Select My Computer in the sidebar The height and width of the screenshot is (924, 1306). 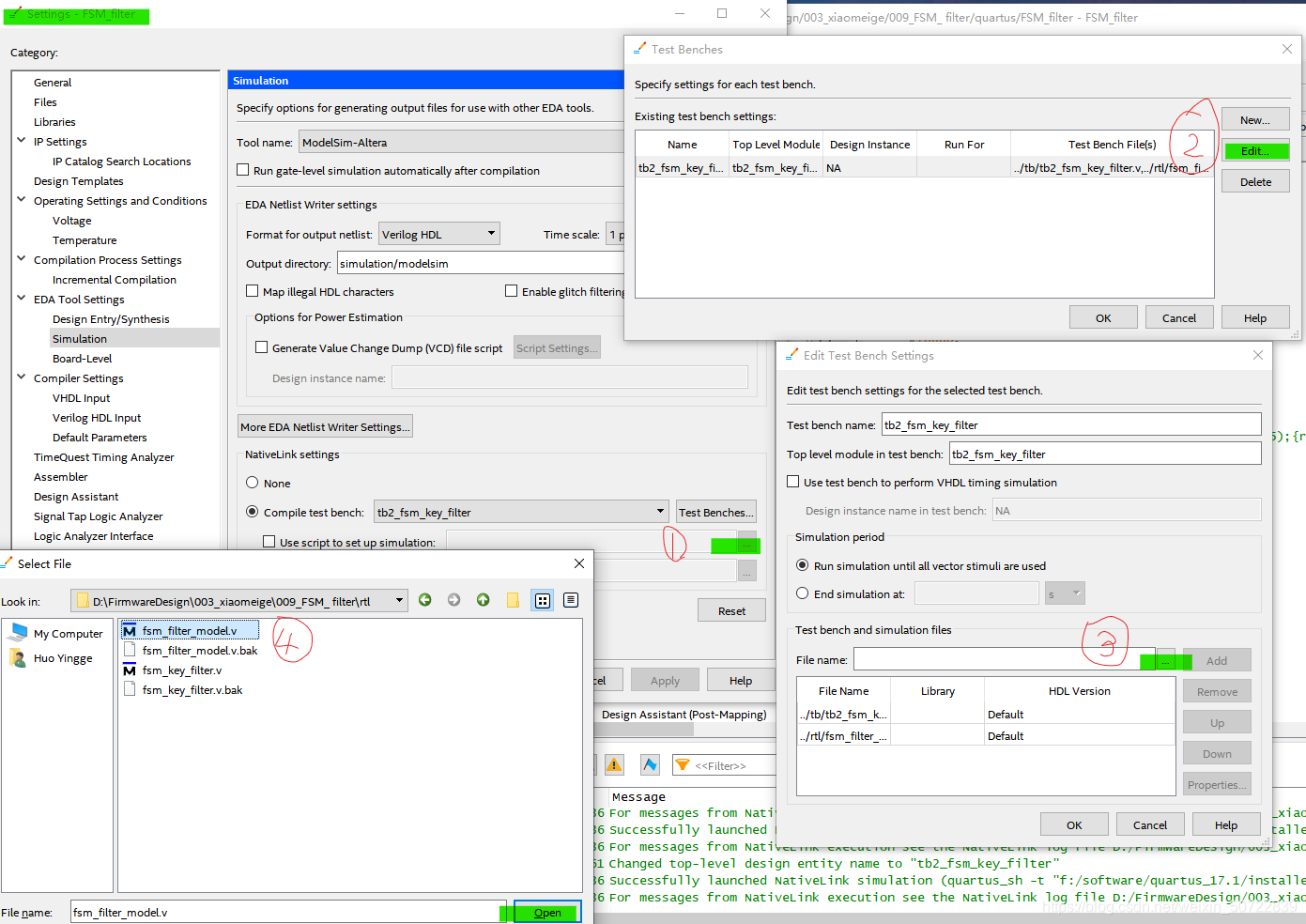pyautogui.click(x=56, y=634)
